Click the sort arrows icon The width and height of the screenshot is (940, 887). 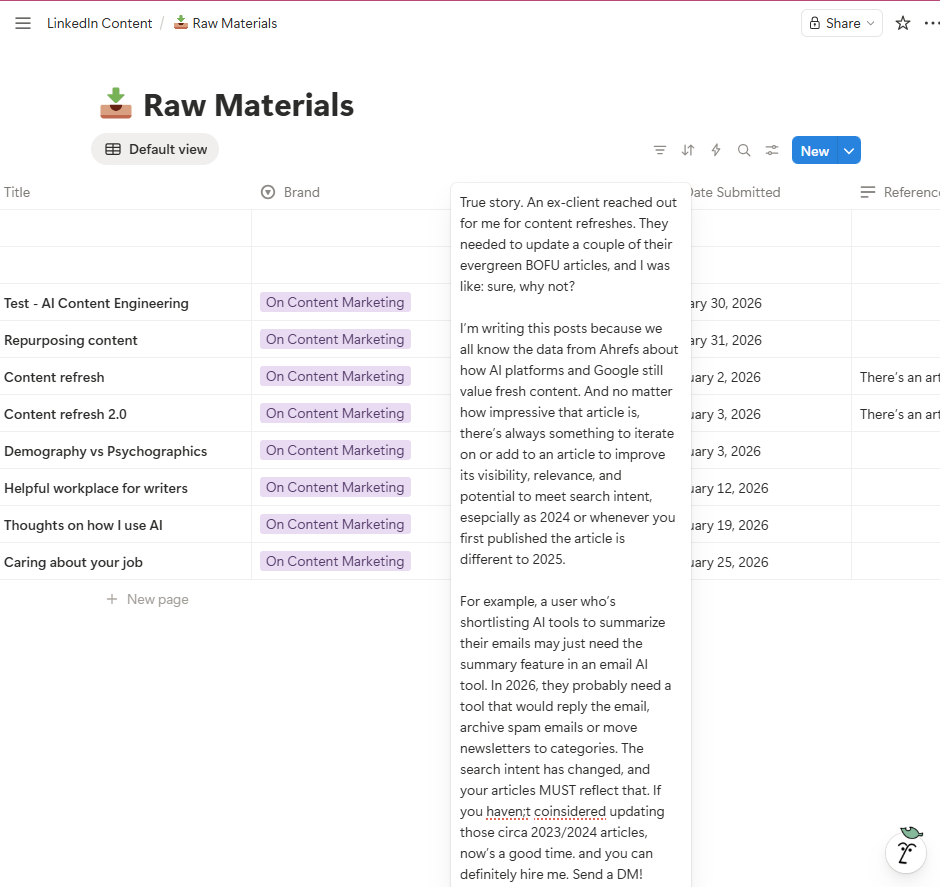tap(688, 150)
